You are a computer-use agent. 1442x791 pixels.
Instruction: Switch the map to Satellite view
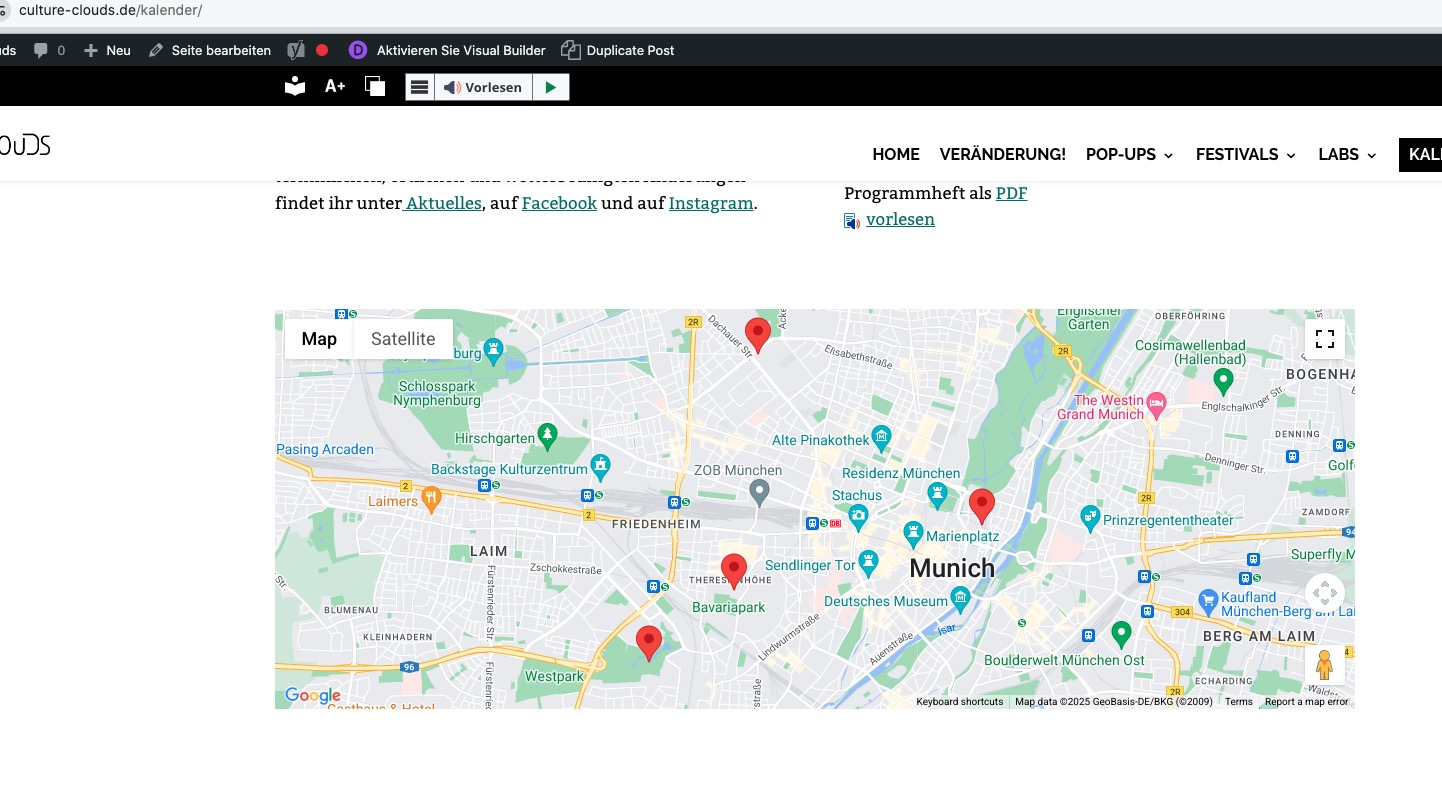[x=403, y=339]
